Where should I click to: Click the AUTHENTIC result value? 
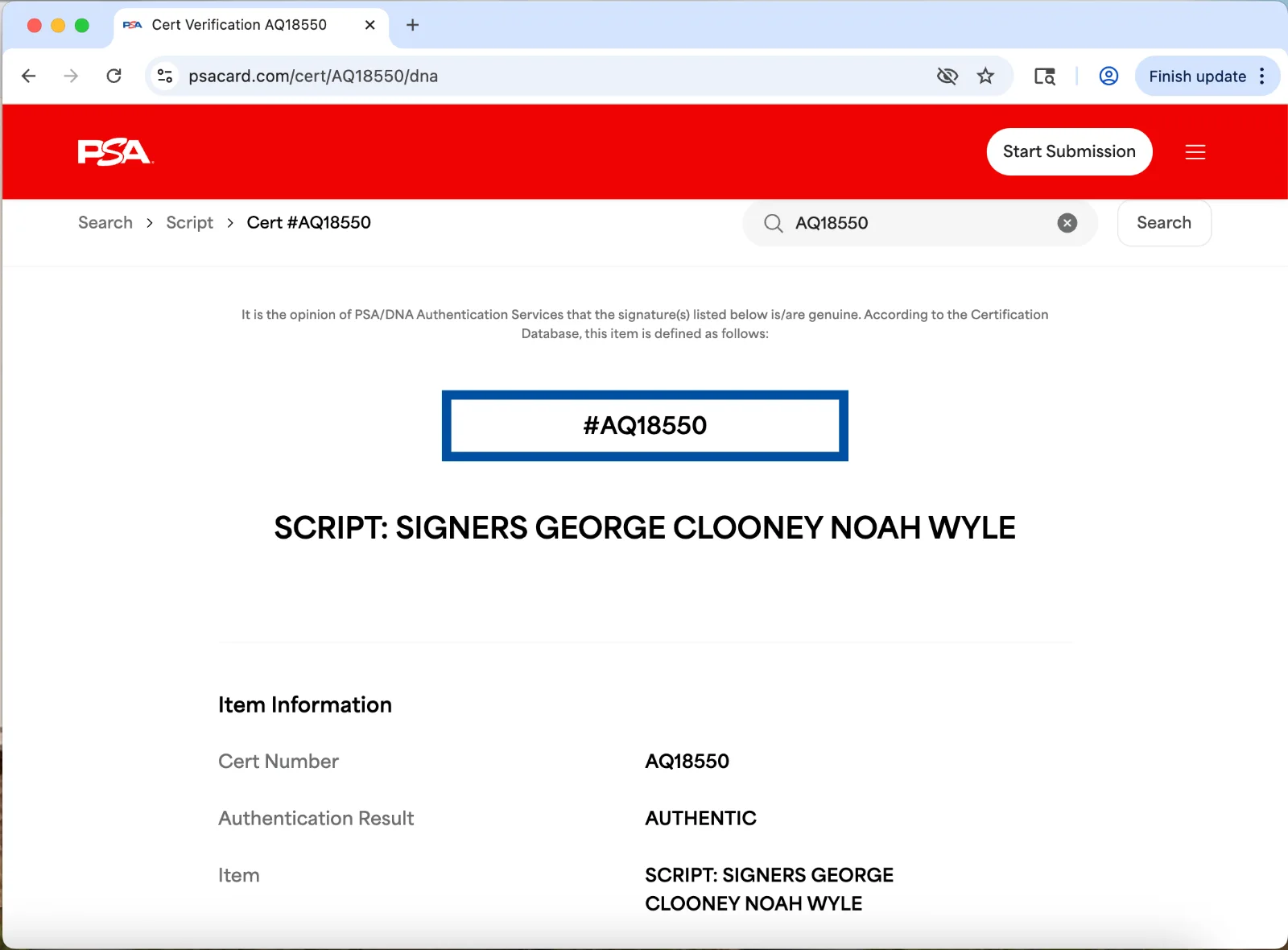point(700,818)
